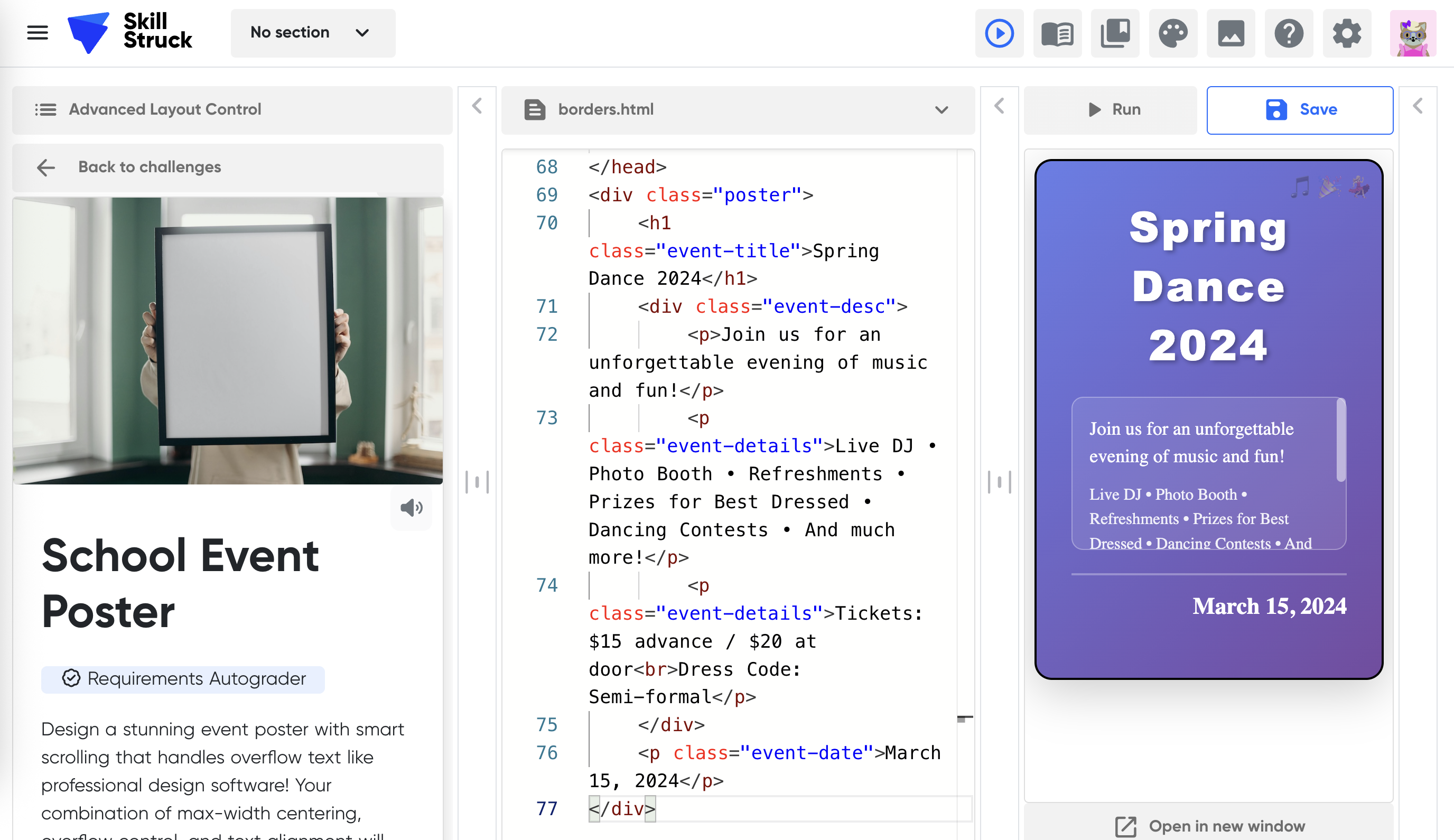Open the image gallery icon
Viewport: 1454px width, 840px height.
1231,33
